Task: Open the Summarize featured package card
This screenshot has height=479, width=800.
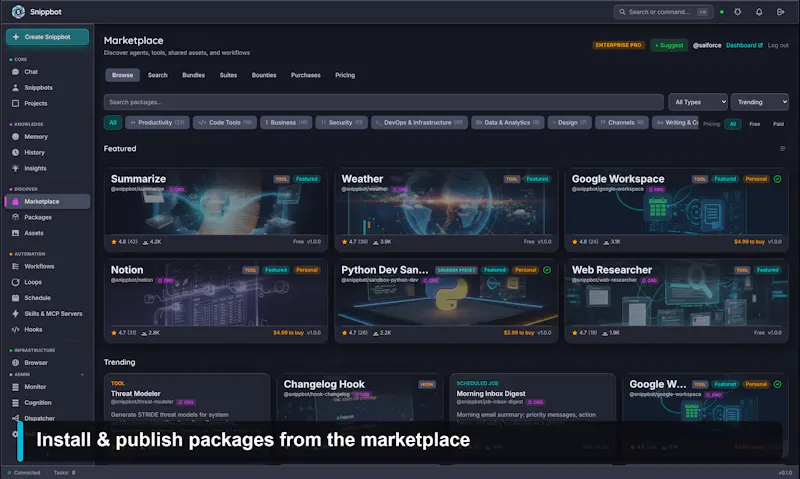Action: tap(215, 210)
